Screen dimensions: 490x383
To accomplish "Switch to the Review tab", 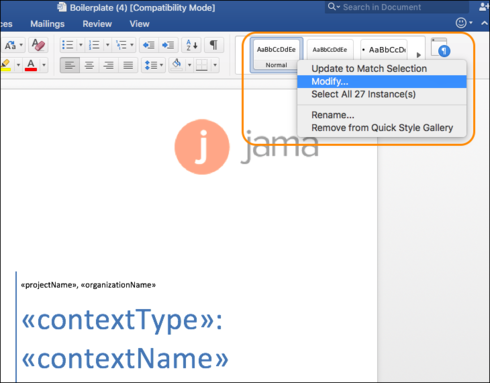I will point(97,24).
